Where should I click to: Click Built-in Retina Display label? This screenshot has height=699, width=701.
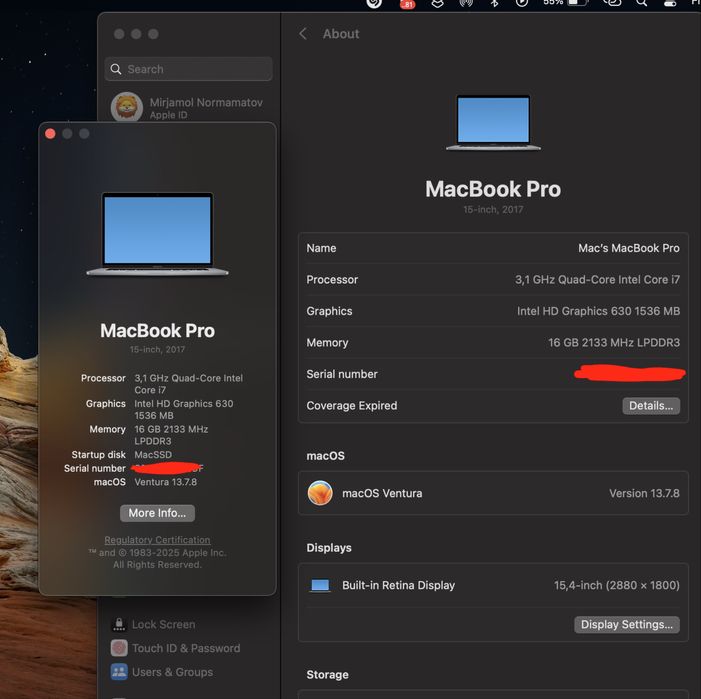click(x=398, y=585)
